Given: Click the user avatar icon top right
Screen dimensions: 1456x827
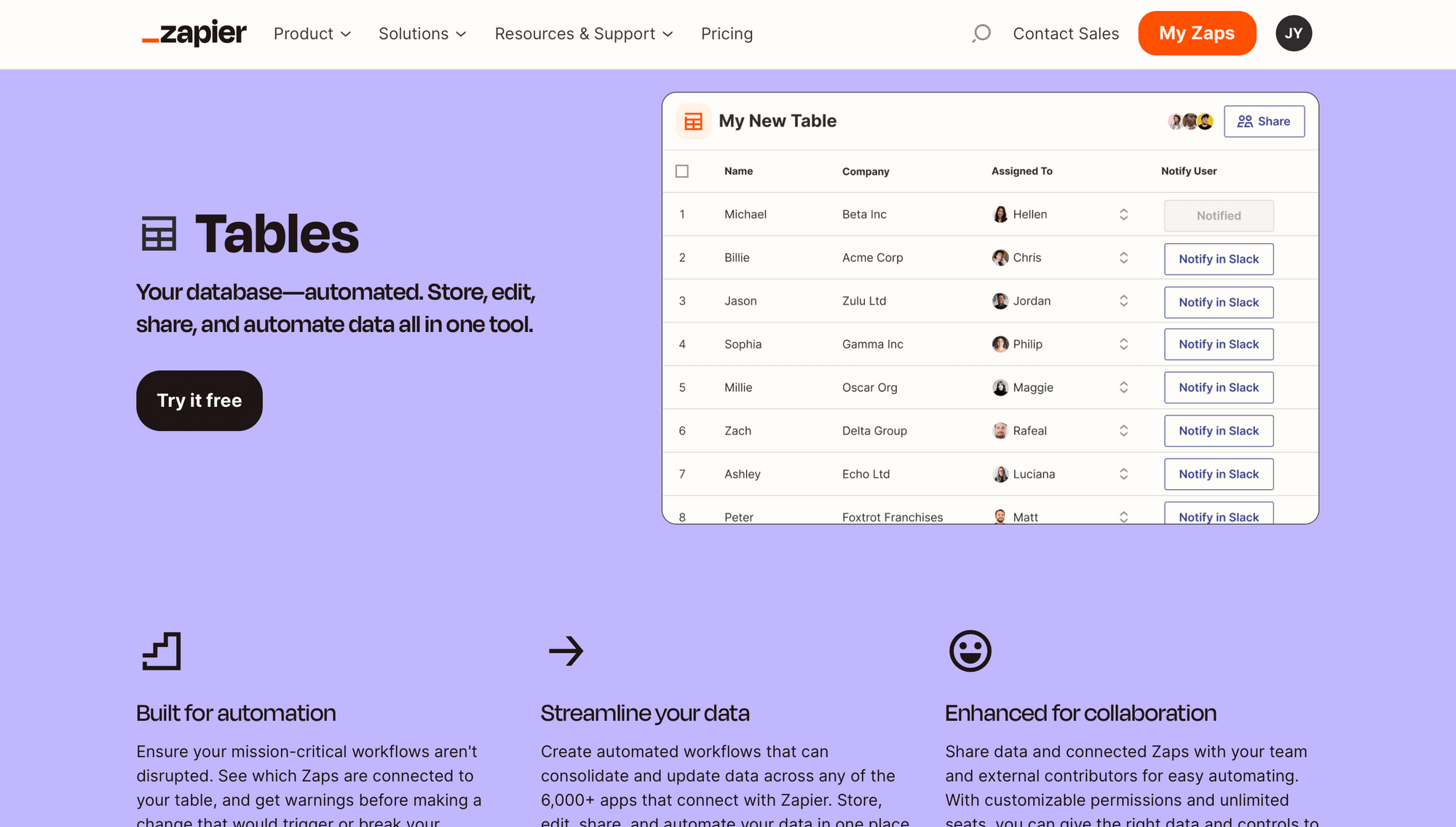Looking at the screenshot, I should point(1294,33).
